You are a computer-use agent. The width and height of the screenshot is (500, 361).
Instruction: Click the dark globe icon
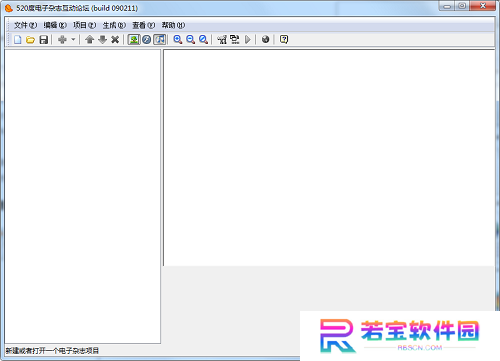265,40
